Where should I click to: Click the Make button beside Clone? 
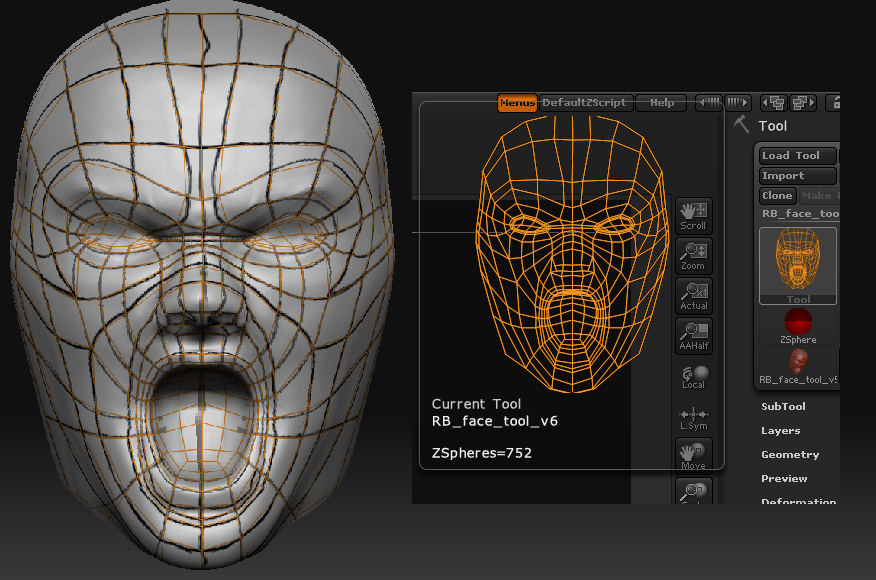[x=819, y=196]
